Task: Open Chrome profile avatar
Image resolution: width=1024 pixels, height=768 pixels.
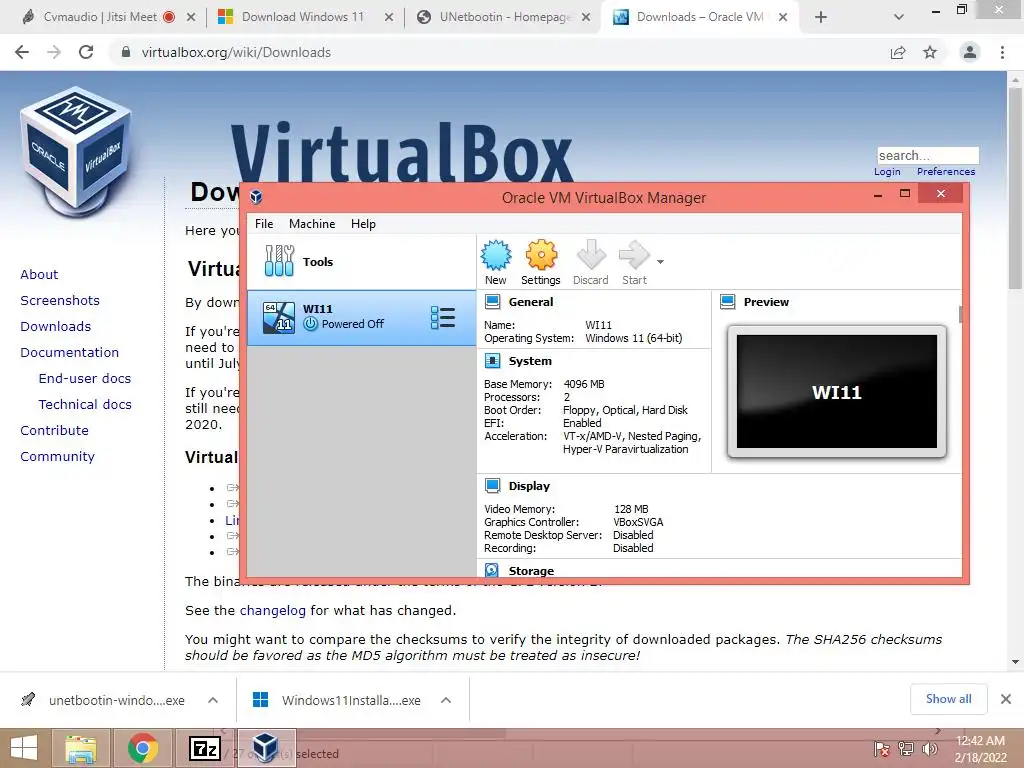Action: coord(970,52)
